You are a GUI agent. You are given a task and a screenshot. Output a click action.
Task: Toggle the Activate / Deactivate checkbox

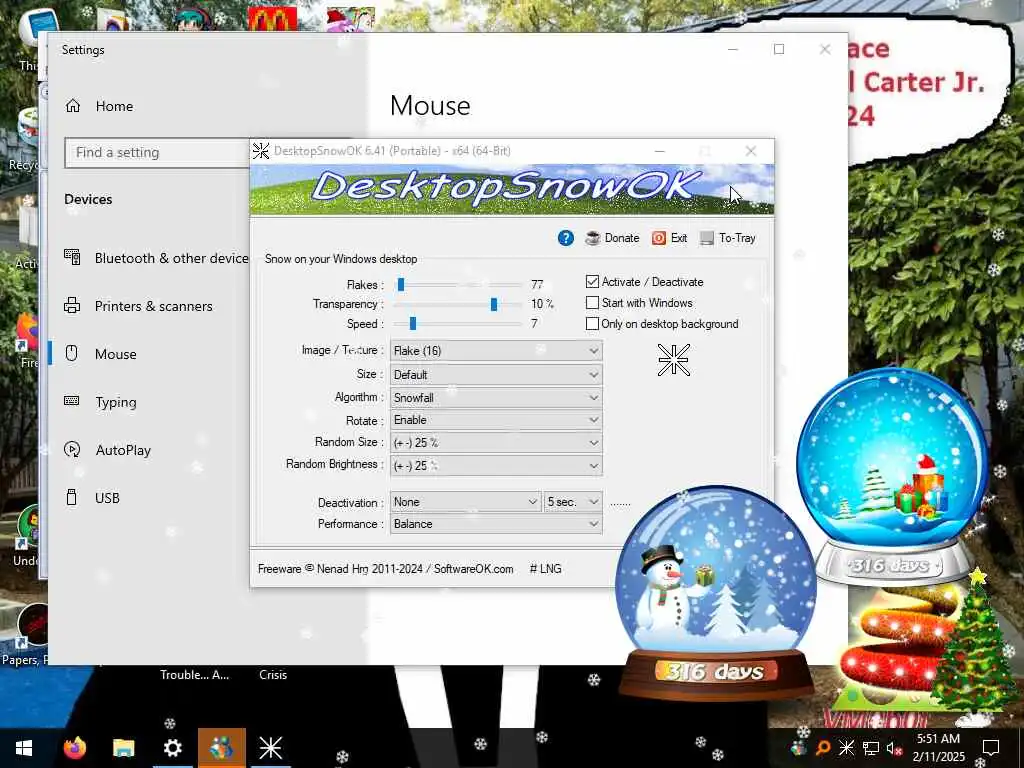pyautogui.click(x=592, y=281)
